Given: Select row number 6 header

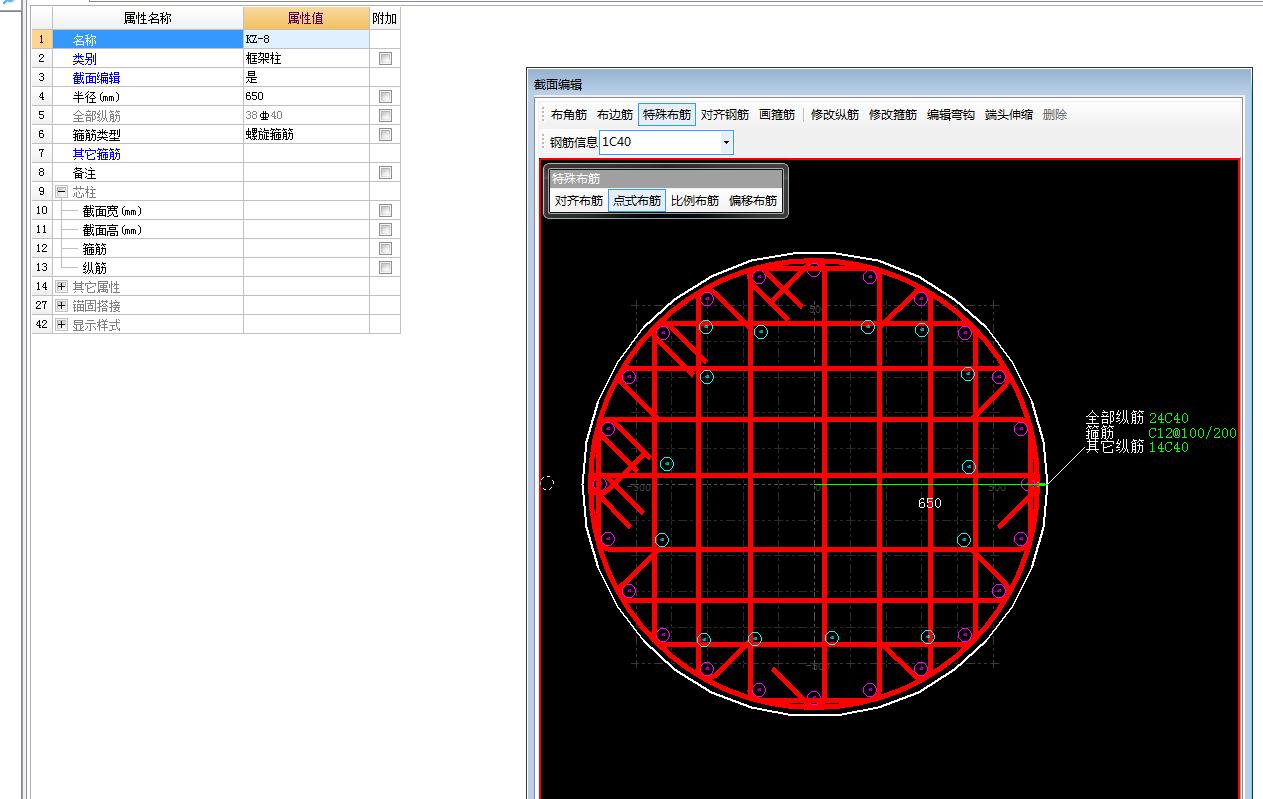Looking at the screenshot, I should click(x=42, y=135).
